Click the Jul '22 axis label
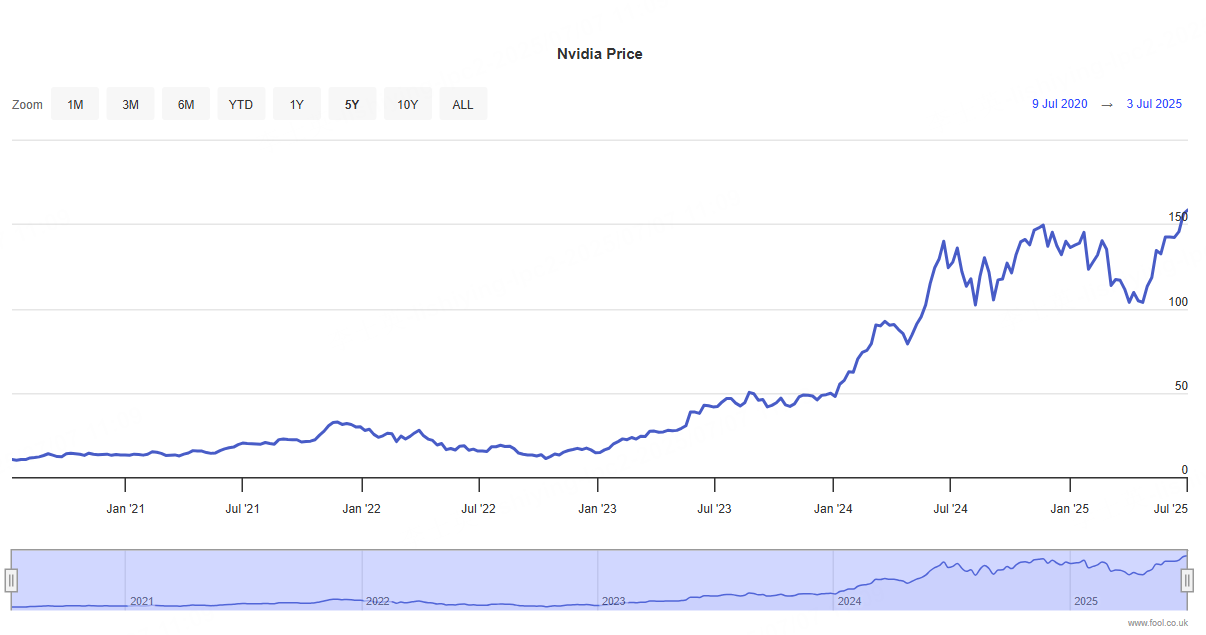The height and width of the screenshot is (635, 1206). (478, 509)
